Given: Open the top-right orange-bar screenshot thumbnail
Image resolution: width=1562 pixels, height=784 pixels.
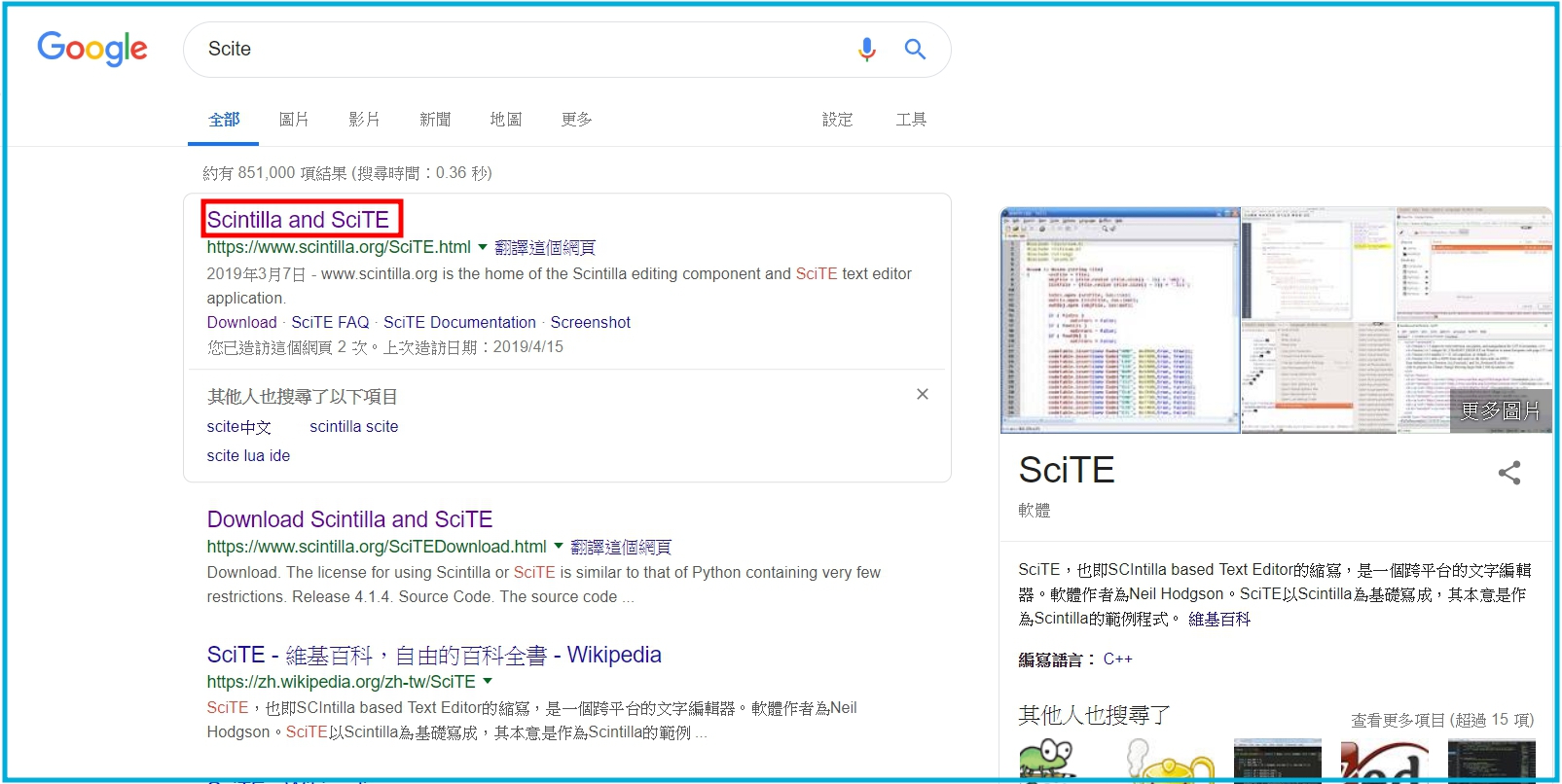Looking at the screenshot, I should (x=1475, y=264).
